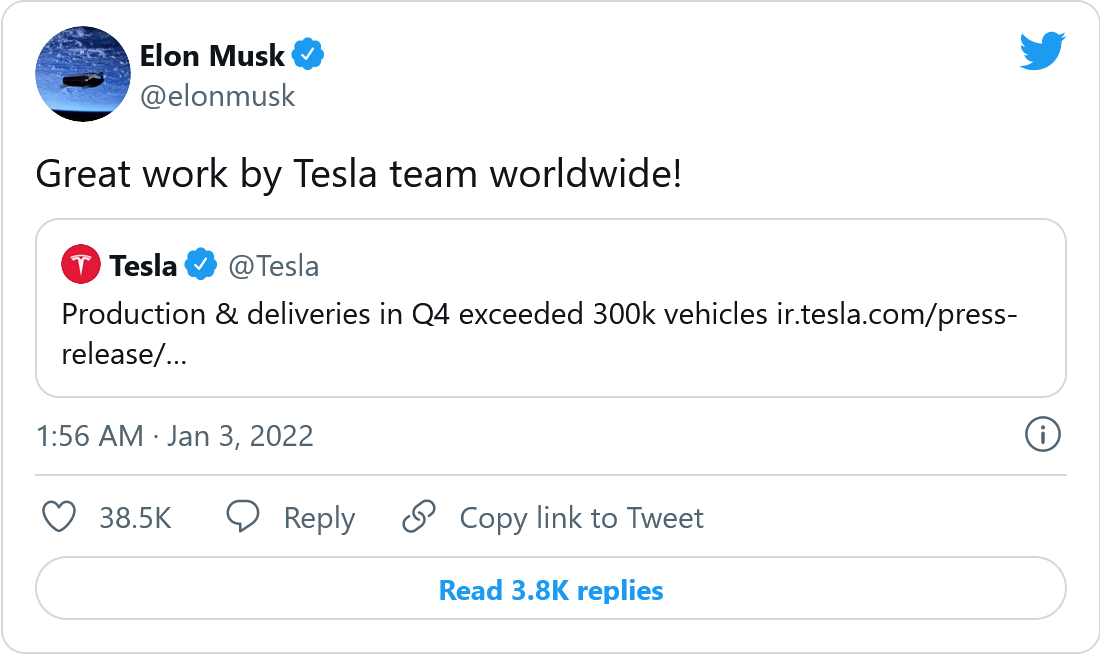Click the Elon Musk display name
The height and width of the screenshot is (654, 1100).
coord(212,55)
